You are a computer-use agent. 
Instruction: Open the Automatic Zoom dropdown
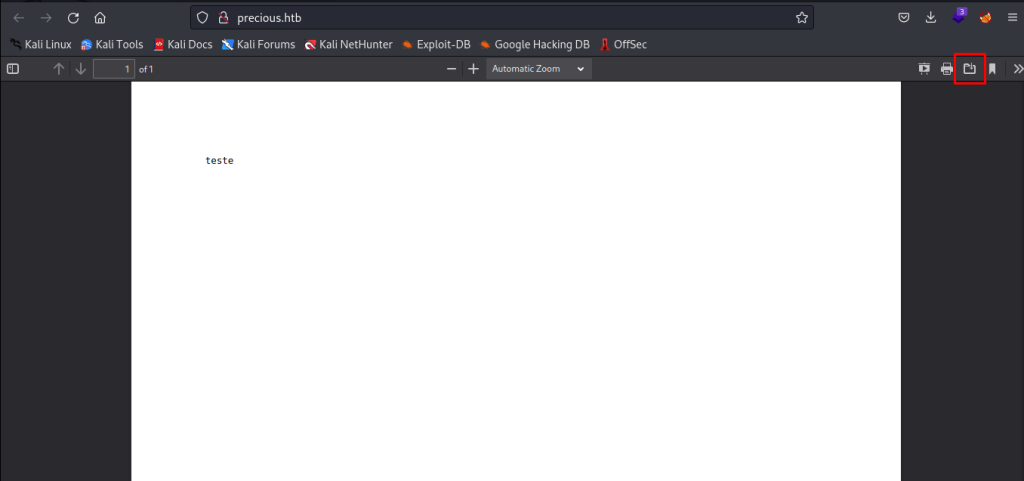(538, 69)
